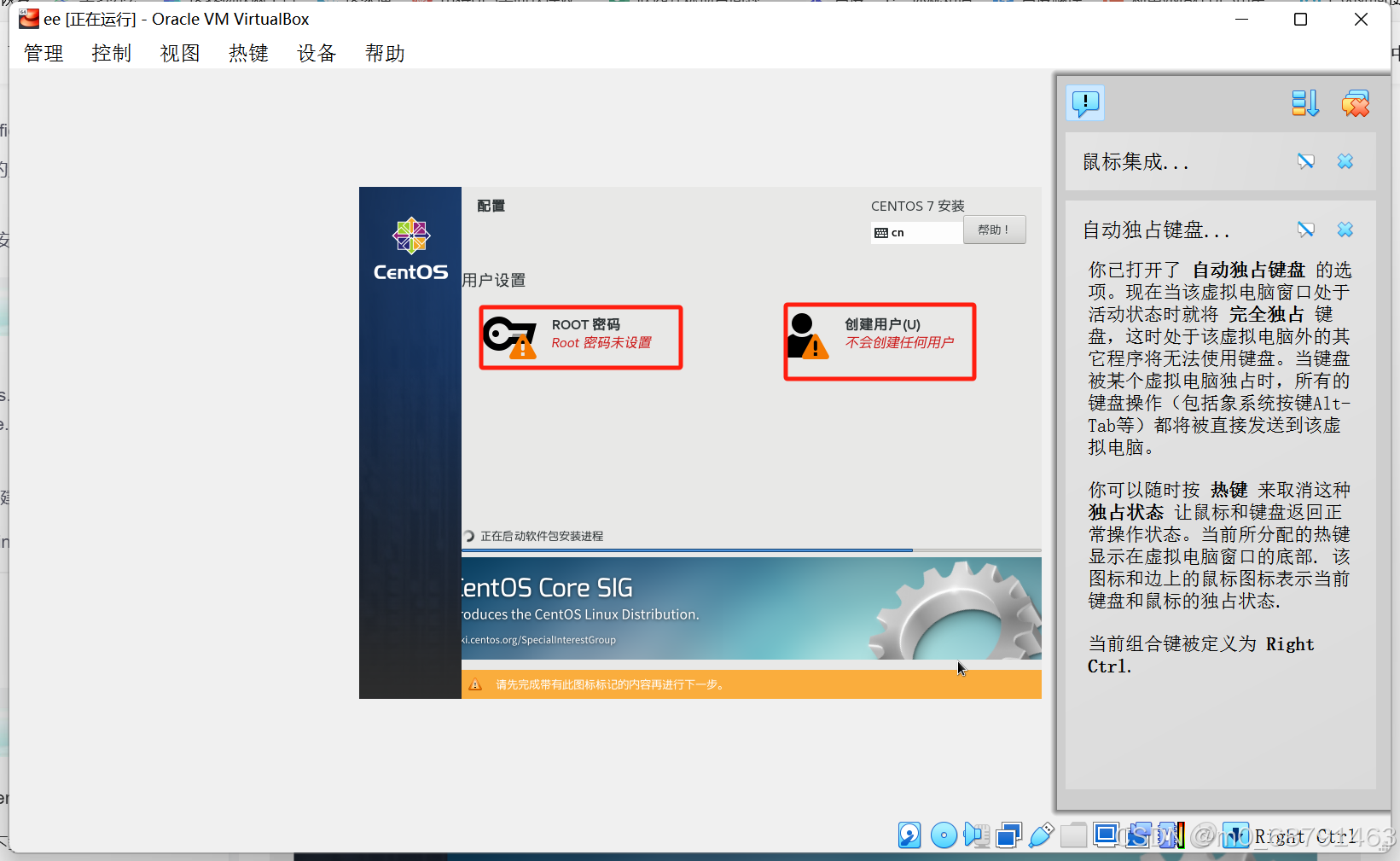Open the 设备 menu
The image size is (1400, 861).
(x=317, y=53)
